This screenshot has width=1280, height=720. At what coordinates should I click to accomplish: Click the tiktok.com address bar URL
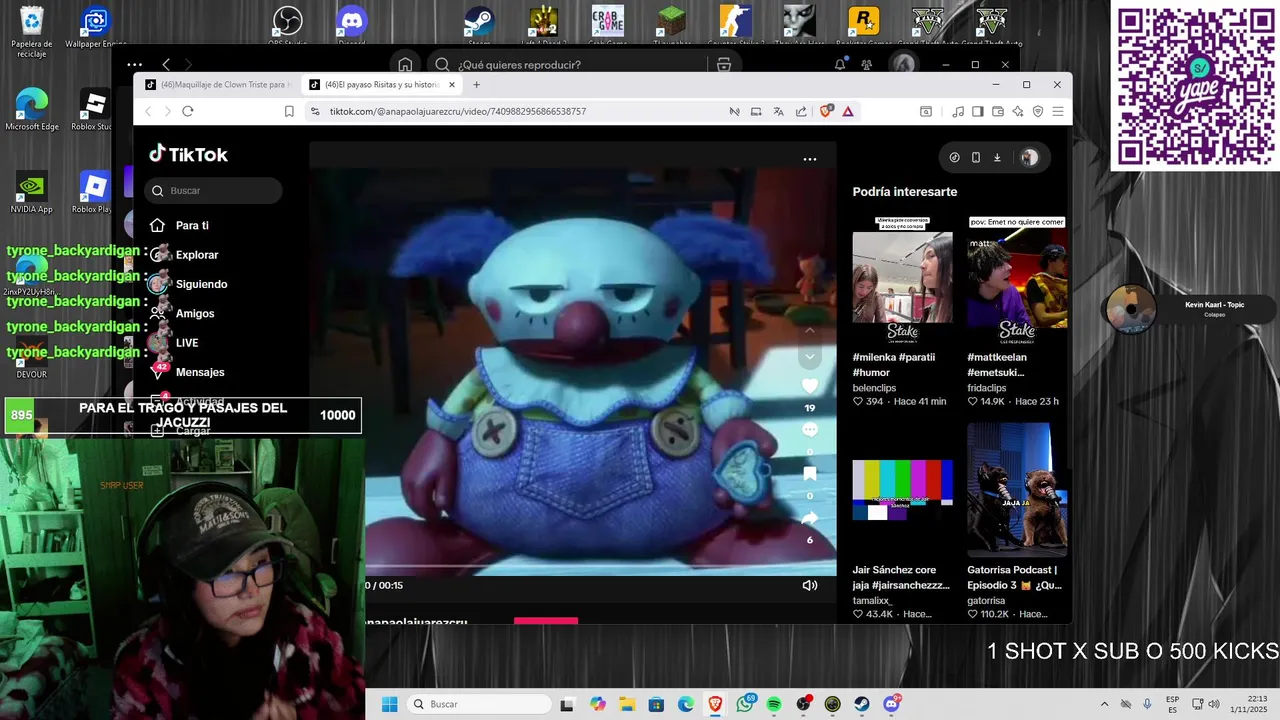457,112
